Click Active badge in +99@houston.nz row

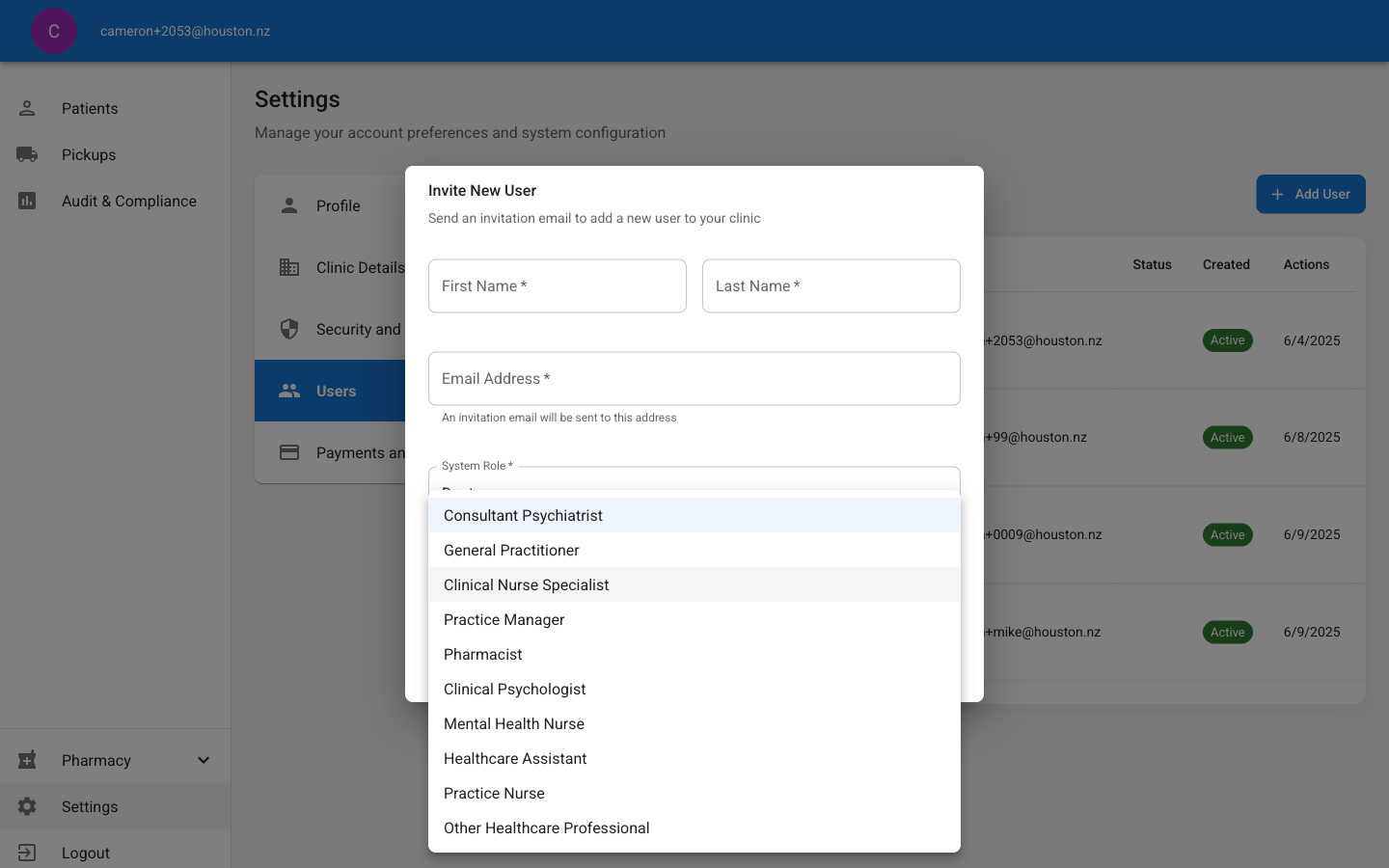tap(1227, 438)
